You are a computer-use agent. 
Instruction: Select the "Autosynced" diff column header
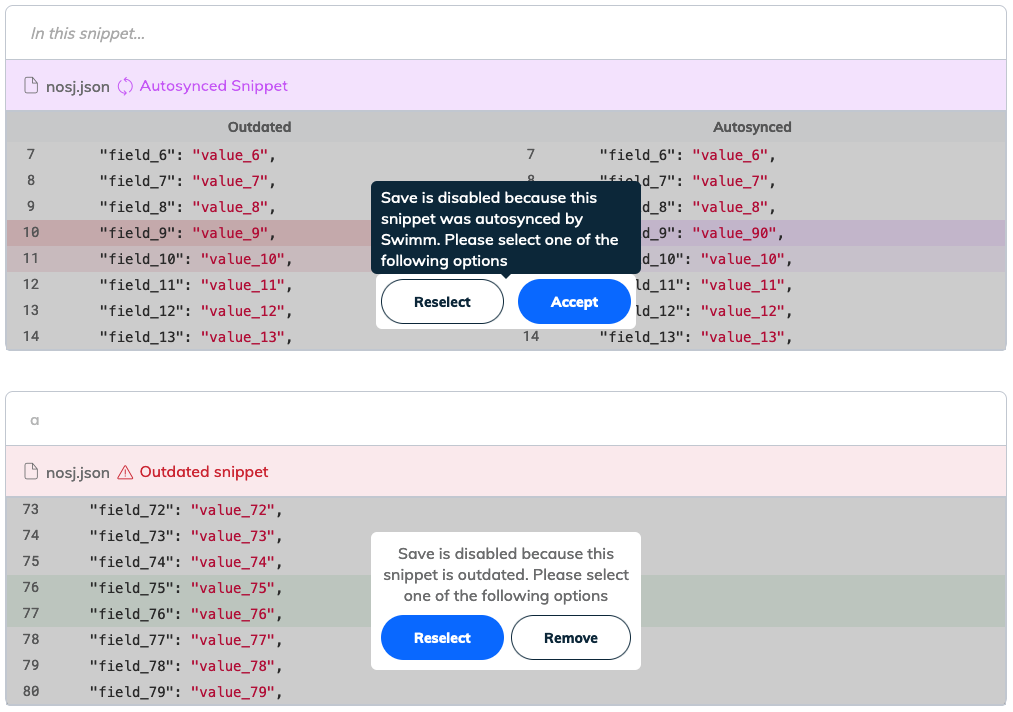752,127
